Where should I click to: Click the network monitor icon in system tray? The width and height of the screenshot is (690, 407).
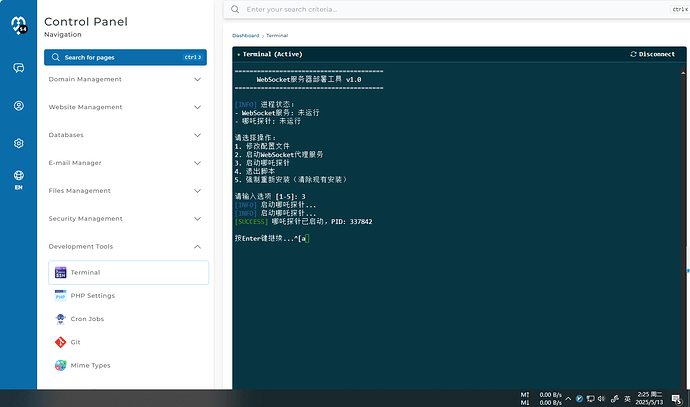pos(591,399)
